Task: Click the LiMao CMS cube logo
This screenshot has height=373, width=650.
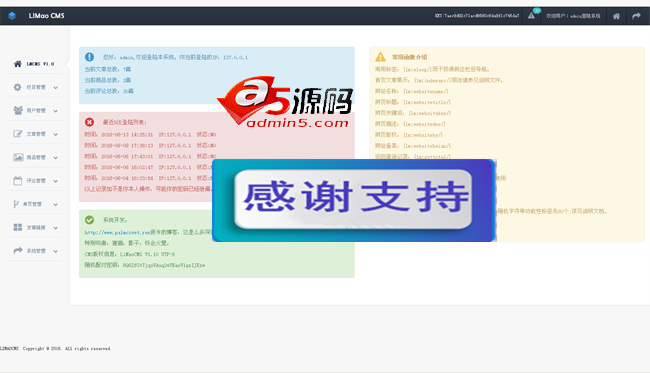Action: [12, 16]
